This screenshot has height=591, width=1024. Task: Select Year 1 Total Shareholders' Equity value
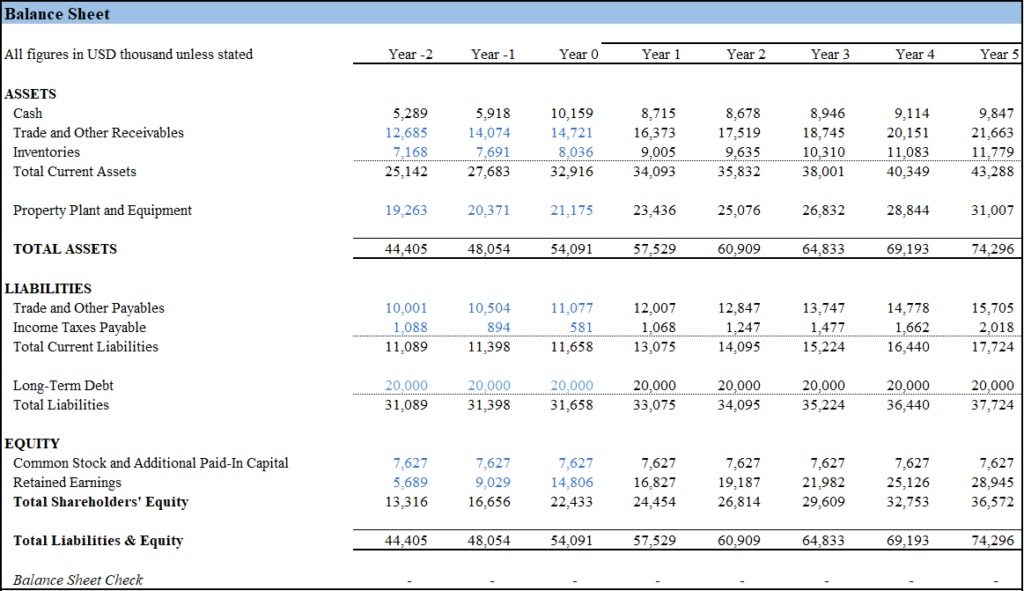[x=659, y=502]
